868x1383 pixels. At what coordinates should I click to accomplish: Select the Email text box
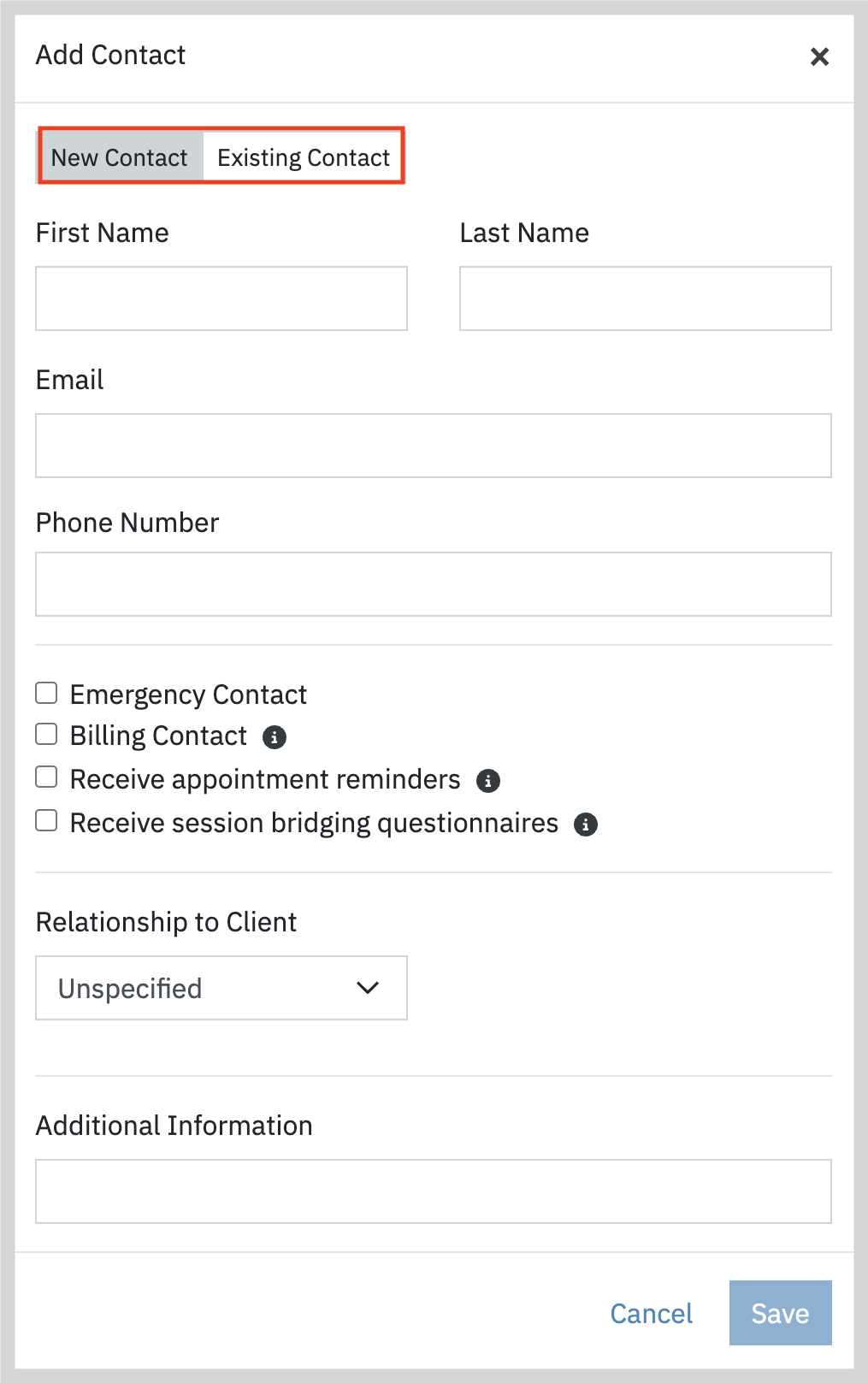[434, 446]
